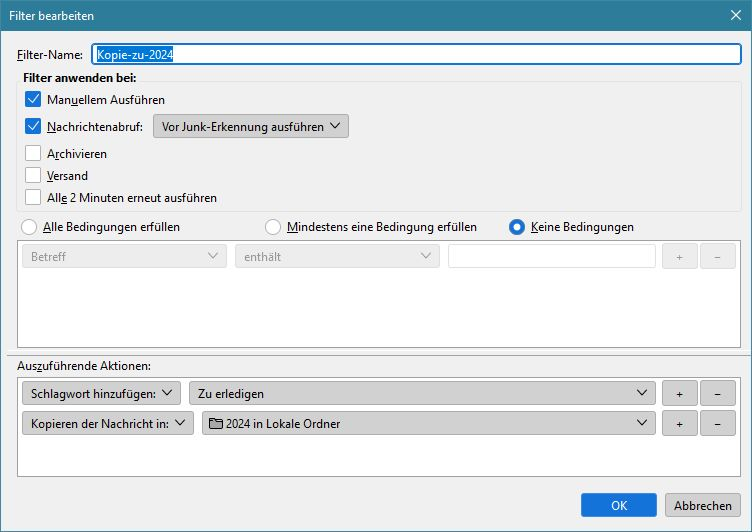This screenshot has width=752, height=532.
Task: Open Schlagwort hinzufügen action dropdown
Action: [x=101, y=393]
